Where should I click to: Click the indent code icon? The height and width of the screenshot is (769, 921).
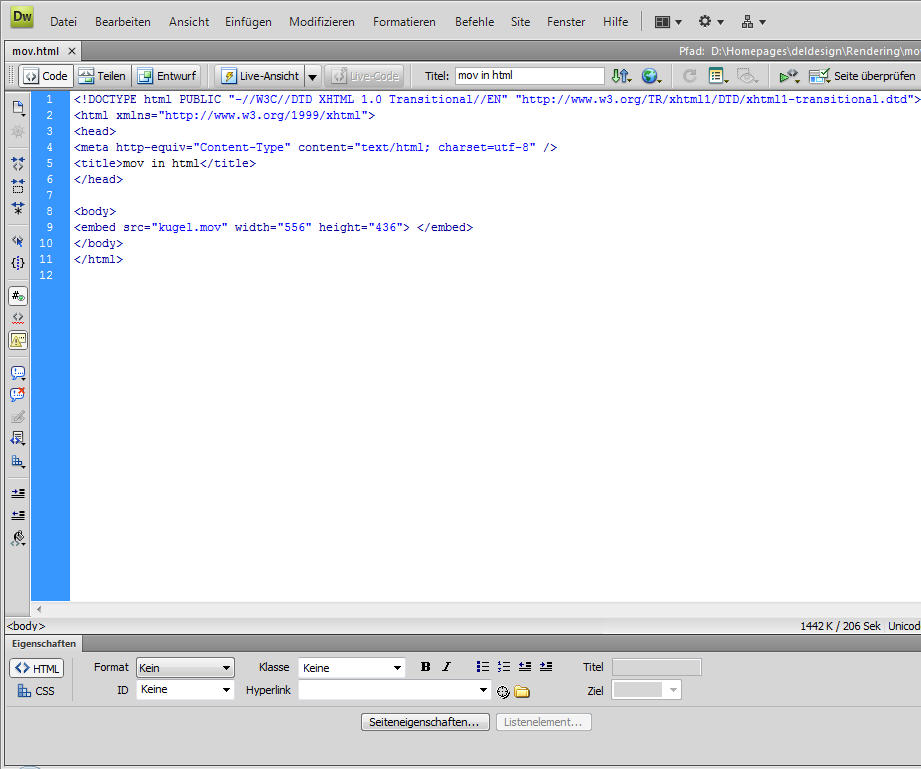[x=18, y=493]
